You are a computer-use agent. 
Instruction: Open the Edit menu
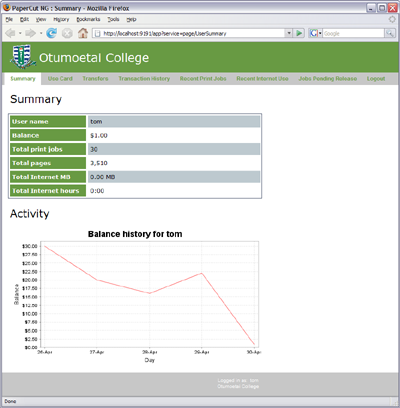[x=24, y=19]
